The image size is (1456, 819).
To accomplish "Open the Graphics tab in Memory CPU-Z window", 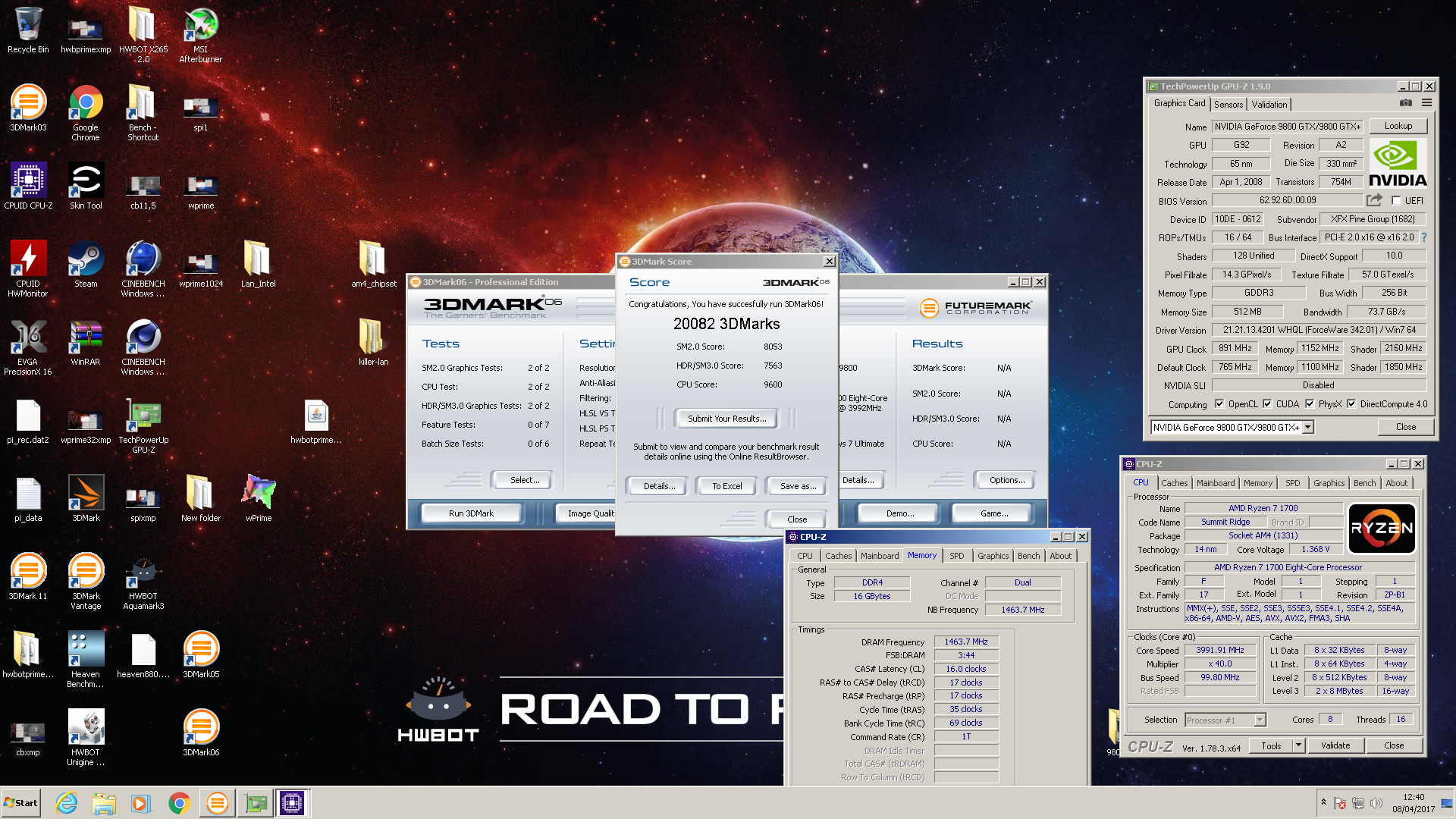I will click(993, 556).
